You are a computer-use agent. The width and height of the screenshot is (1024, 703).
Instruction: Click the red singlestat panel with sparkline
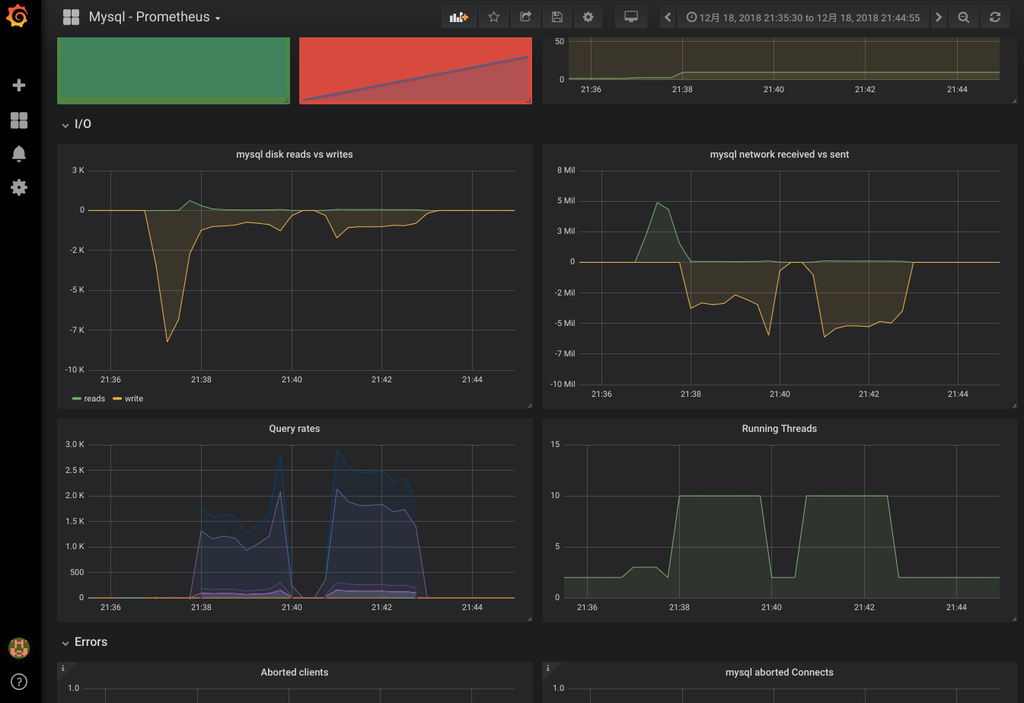(x=415, y=71)
